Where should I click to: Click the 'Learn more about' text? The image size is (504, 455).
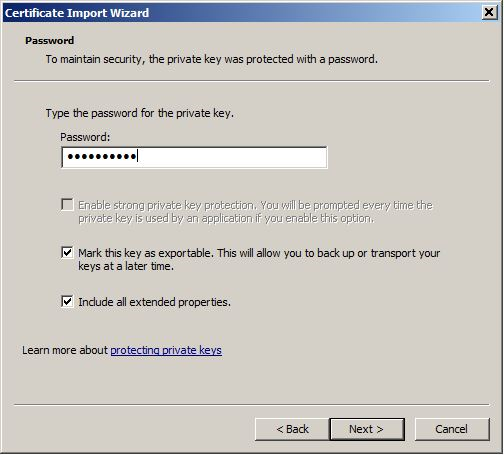[65, 350]
